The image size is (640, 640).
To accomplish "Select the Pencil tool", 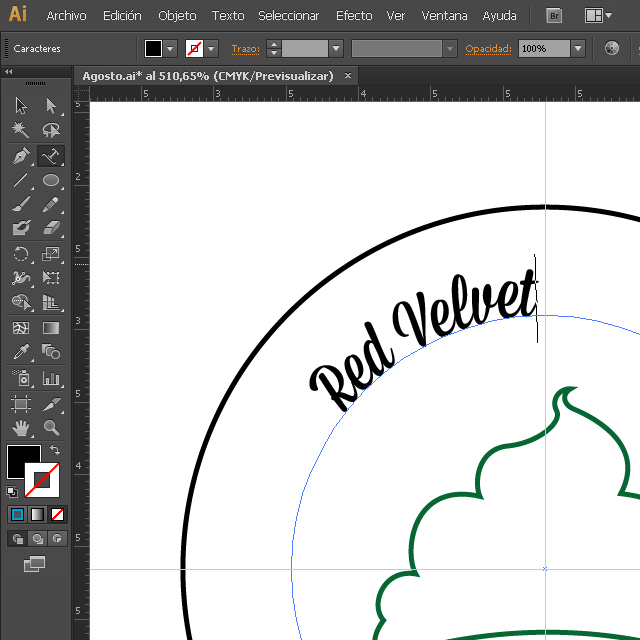I will click(51, 204).
